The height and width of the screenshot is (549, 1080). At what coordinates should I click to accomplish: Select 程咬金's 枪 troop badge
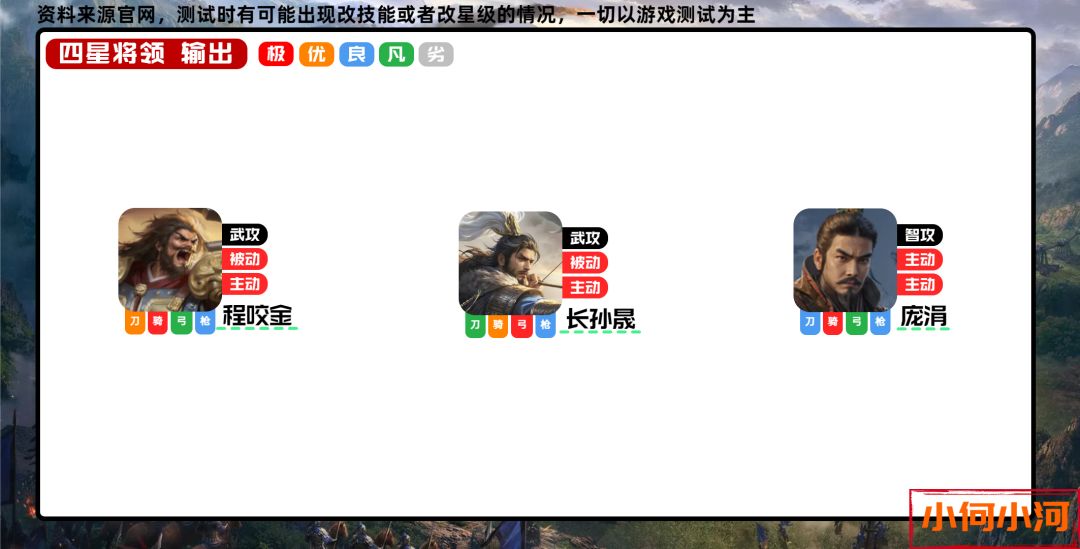(205, 321)
